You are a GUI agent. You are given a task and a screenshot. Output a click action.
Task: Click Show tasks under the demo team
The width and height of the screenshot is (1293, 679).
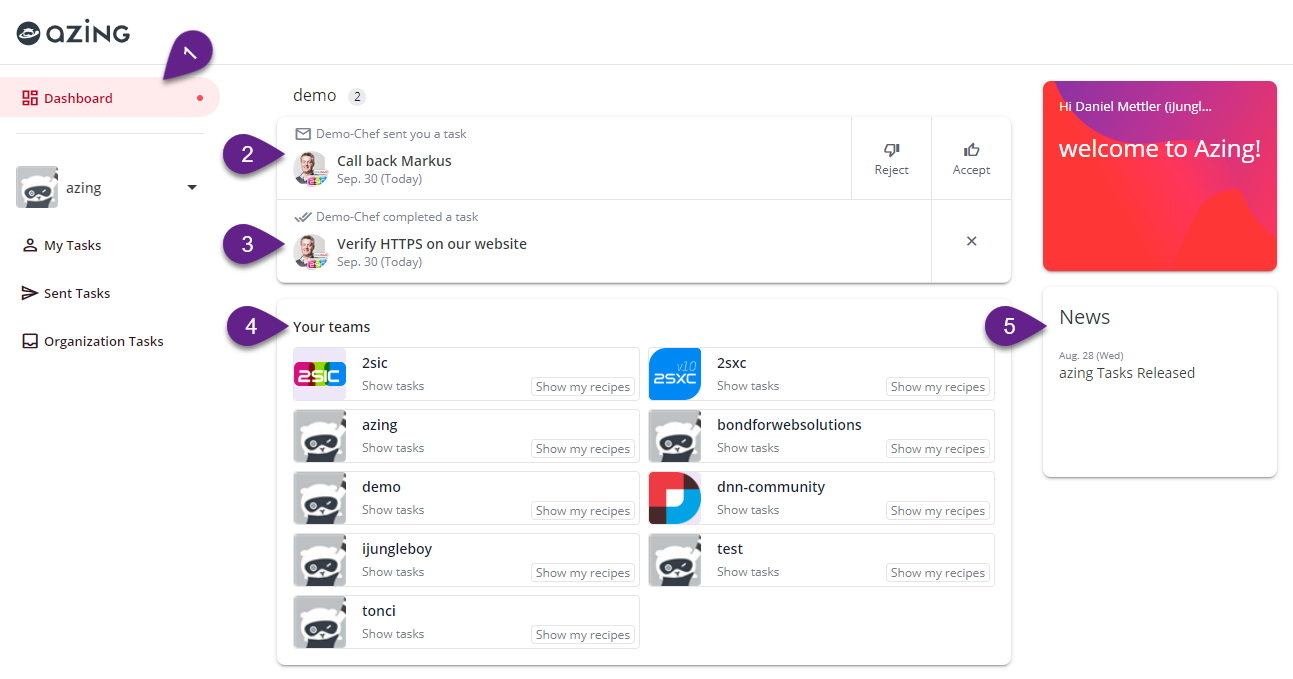coord(392,510)
